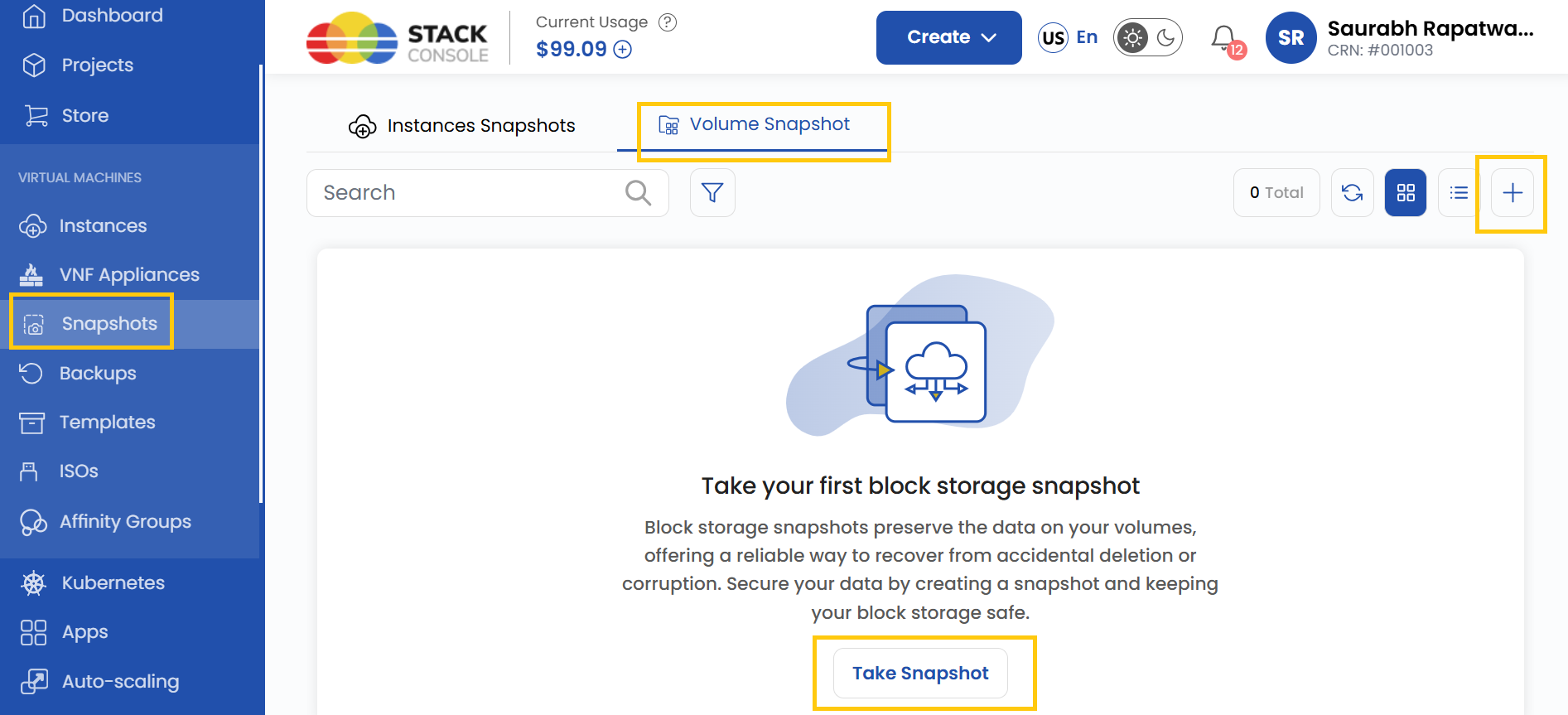Open the language selector (En)
1568x715 pixels.
pos(1068,37)
